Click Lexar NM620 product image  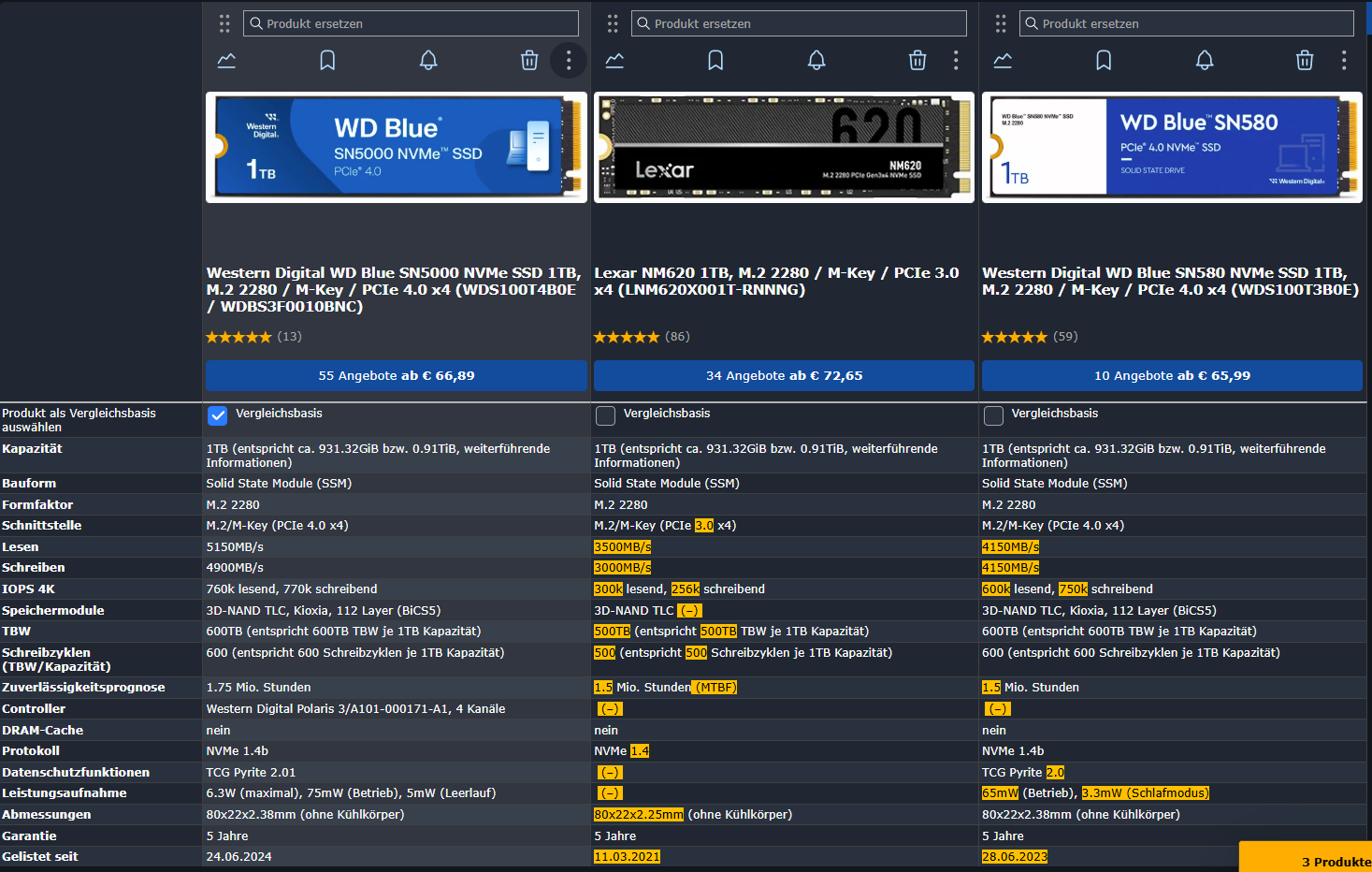click(784, 147)
